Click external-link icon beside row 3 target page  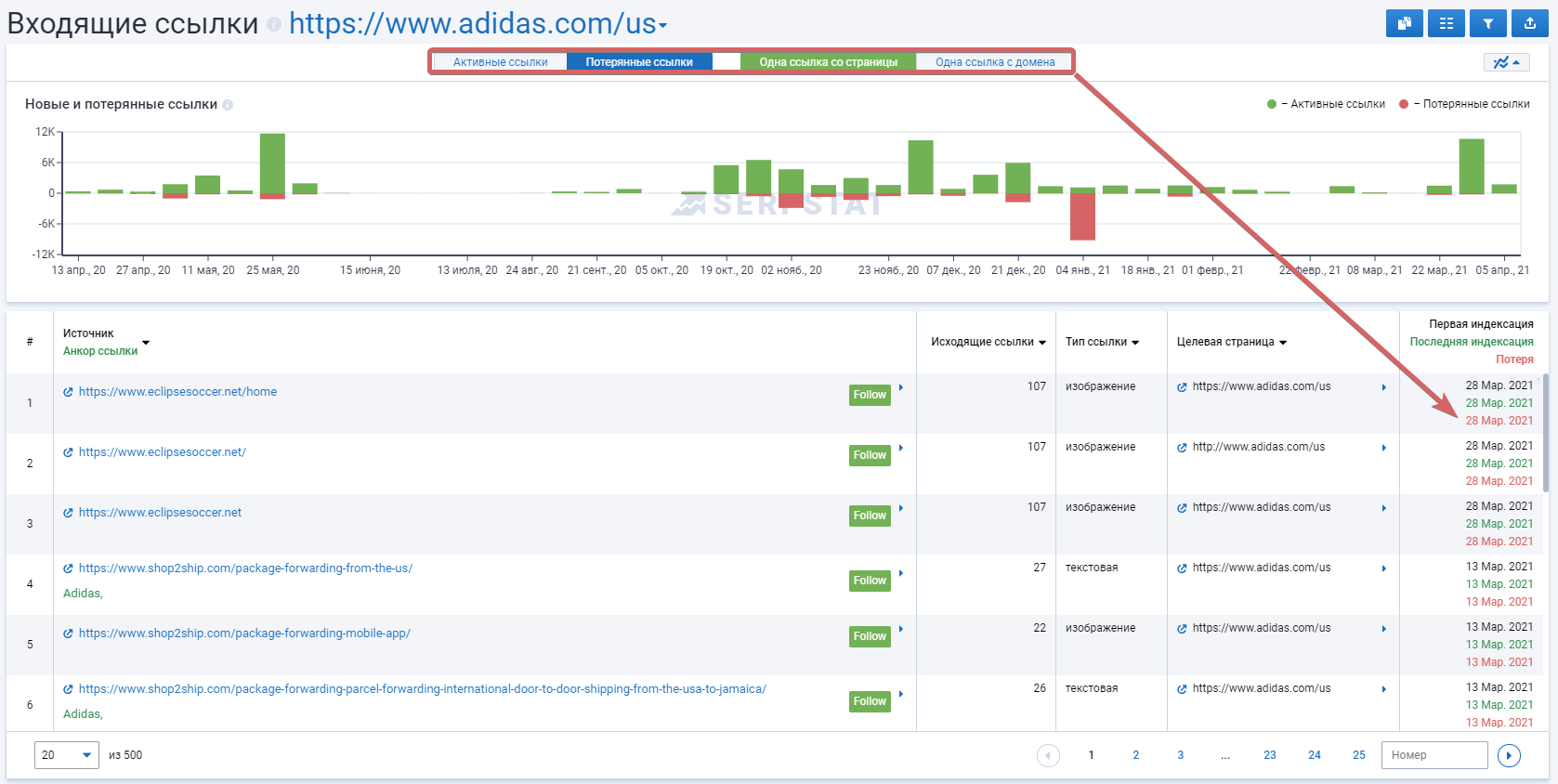pyautogui.click(x=1182, y=508)
